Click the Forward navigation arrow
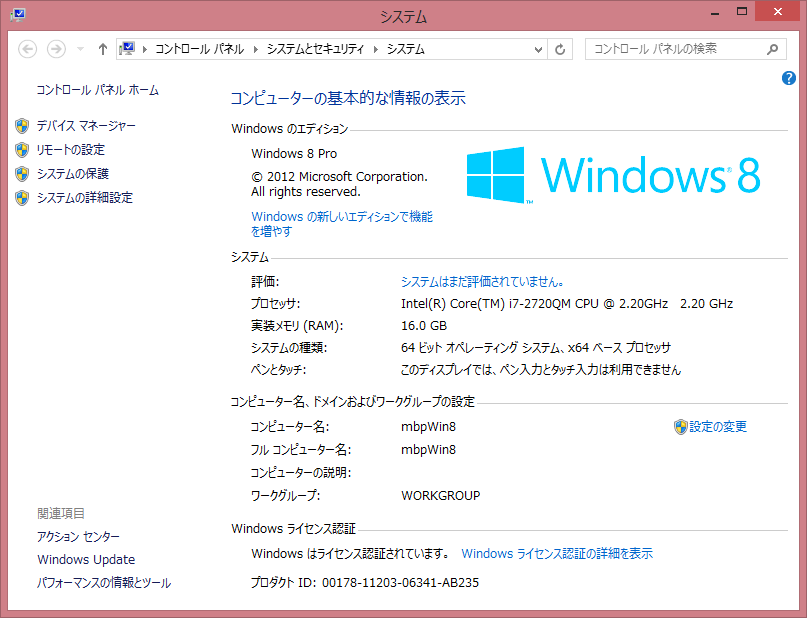The image size is (807, 618). pos(56,49)
